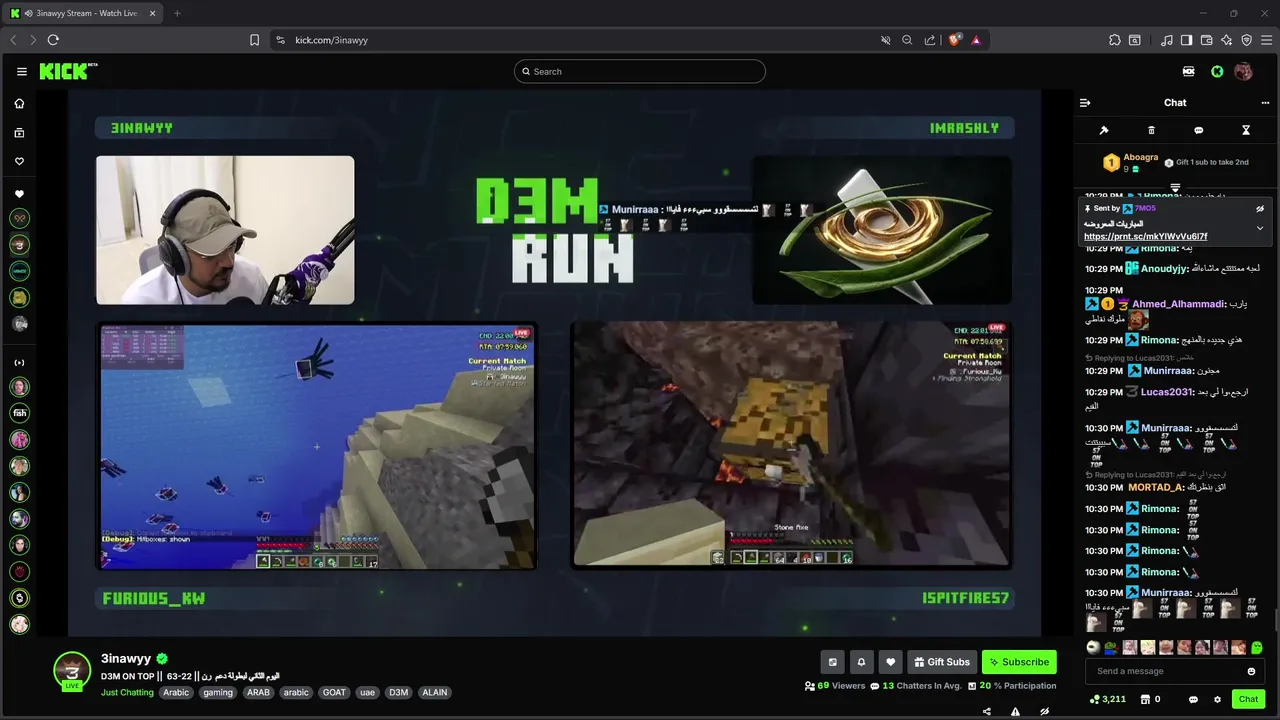The width and height of the screenshot is (1280, 720).
Task: Open the user profile avatar menu
Action: [1243, 71]
